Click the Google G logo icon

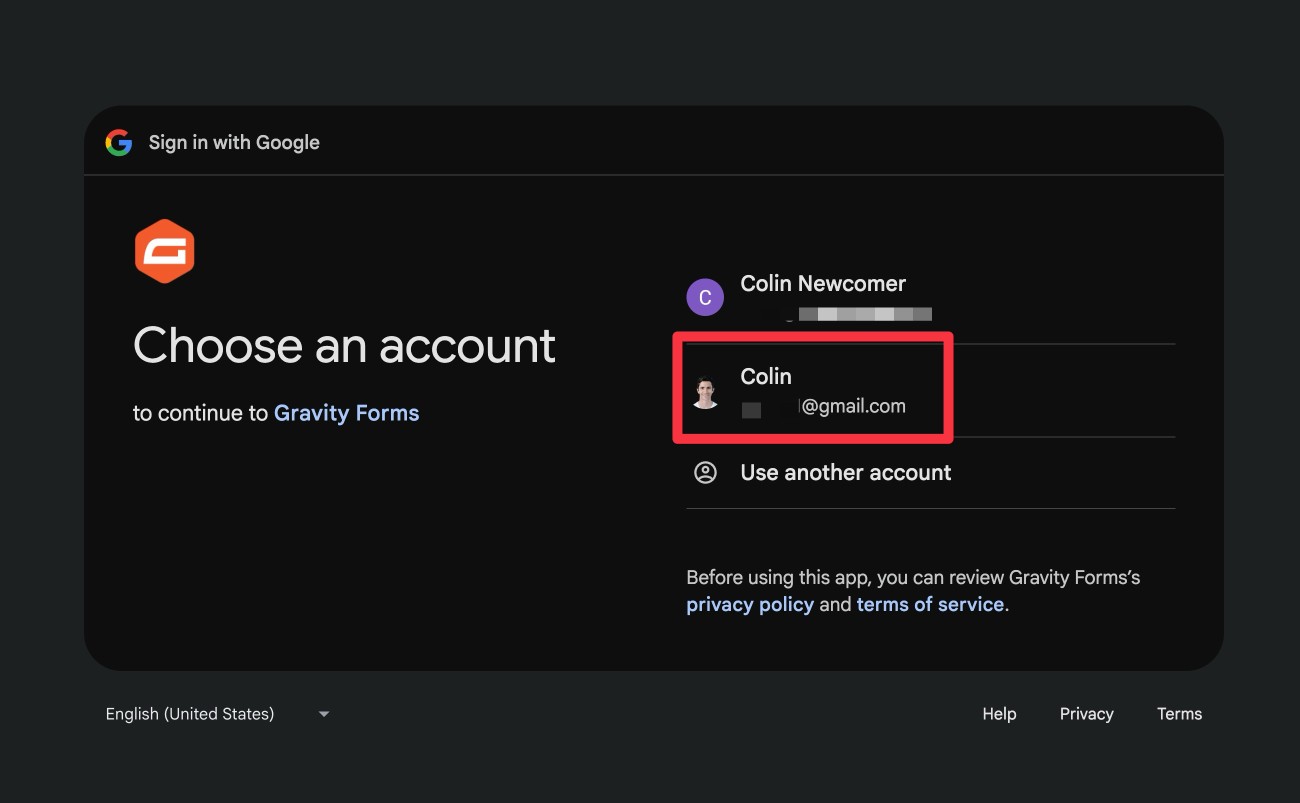coord(118,142)
